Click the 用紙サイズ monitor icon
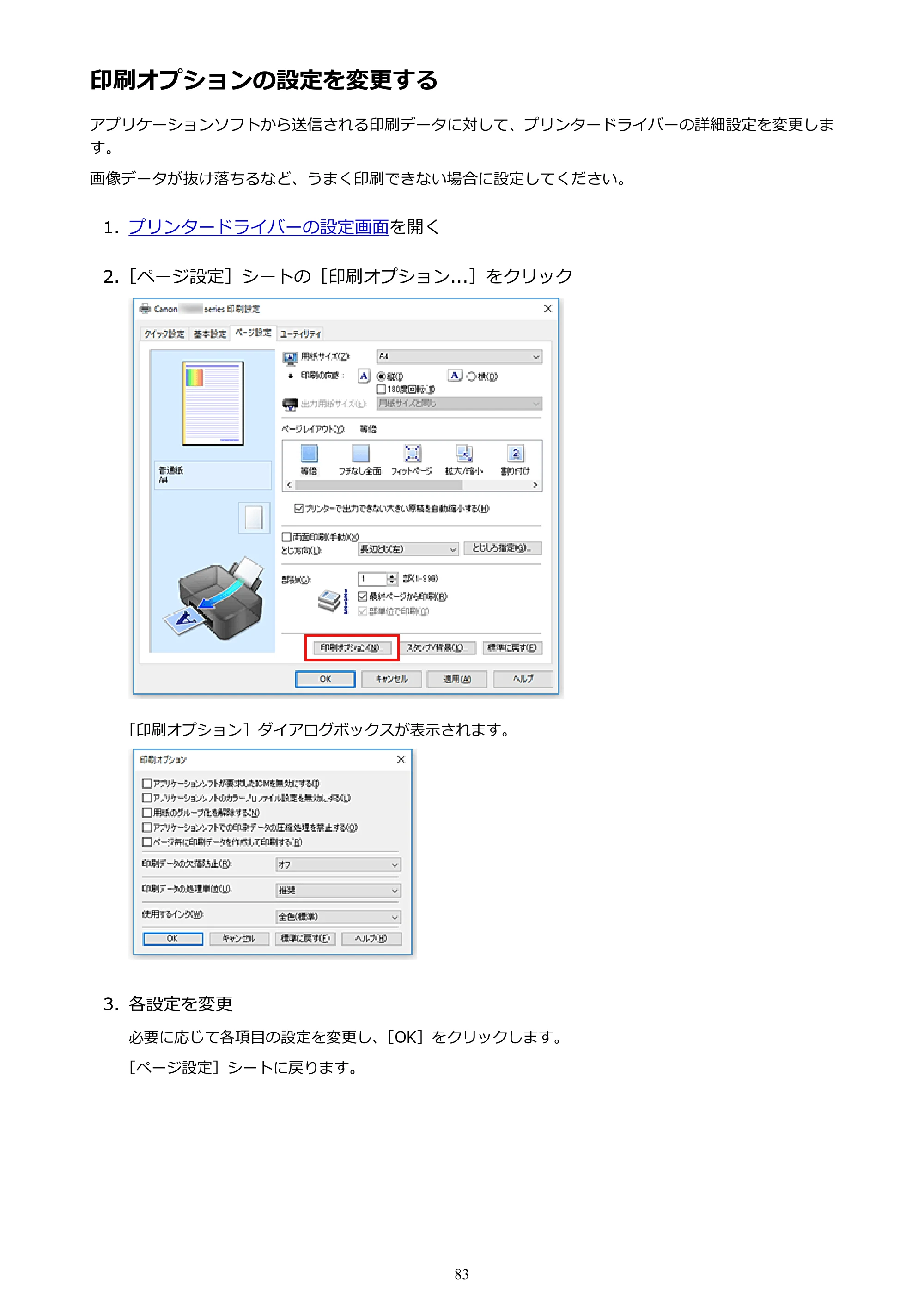The height and width of the screenshot is (1307, 924). click(x=290, y=358)
